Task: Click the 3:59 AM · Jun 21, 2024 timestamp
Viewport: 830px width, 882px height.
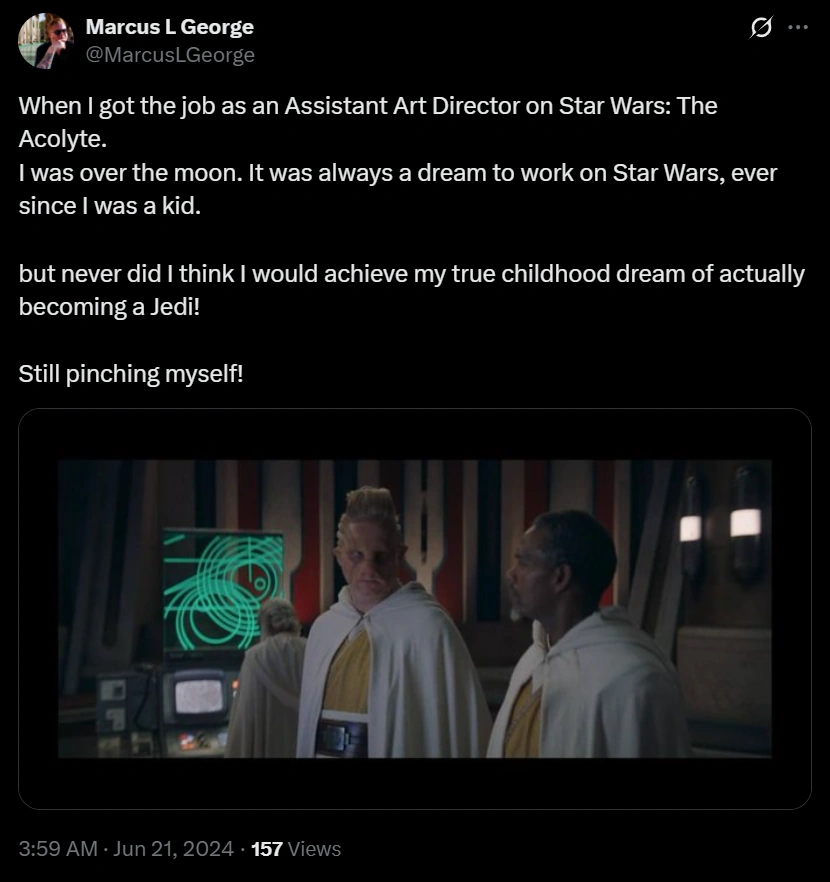Action: 125,848
